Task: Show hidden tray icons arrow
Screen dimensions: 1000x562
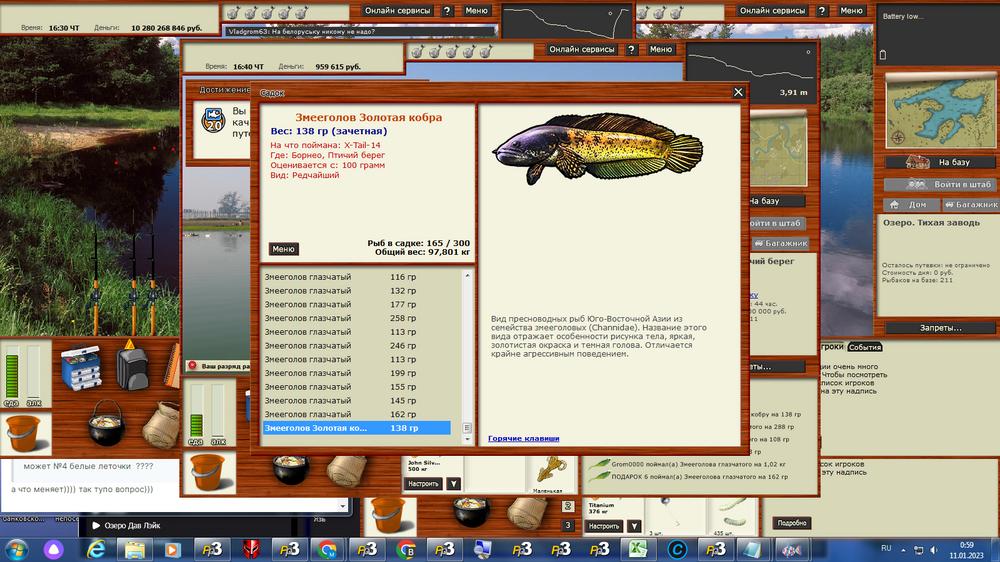Action: pyautogui.click(x=903, y=550)
